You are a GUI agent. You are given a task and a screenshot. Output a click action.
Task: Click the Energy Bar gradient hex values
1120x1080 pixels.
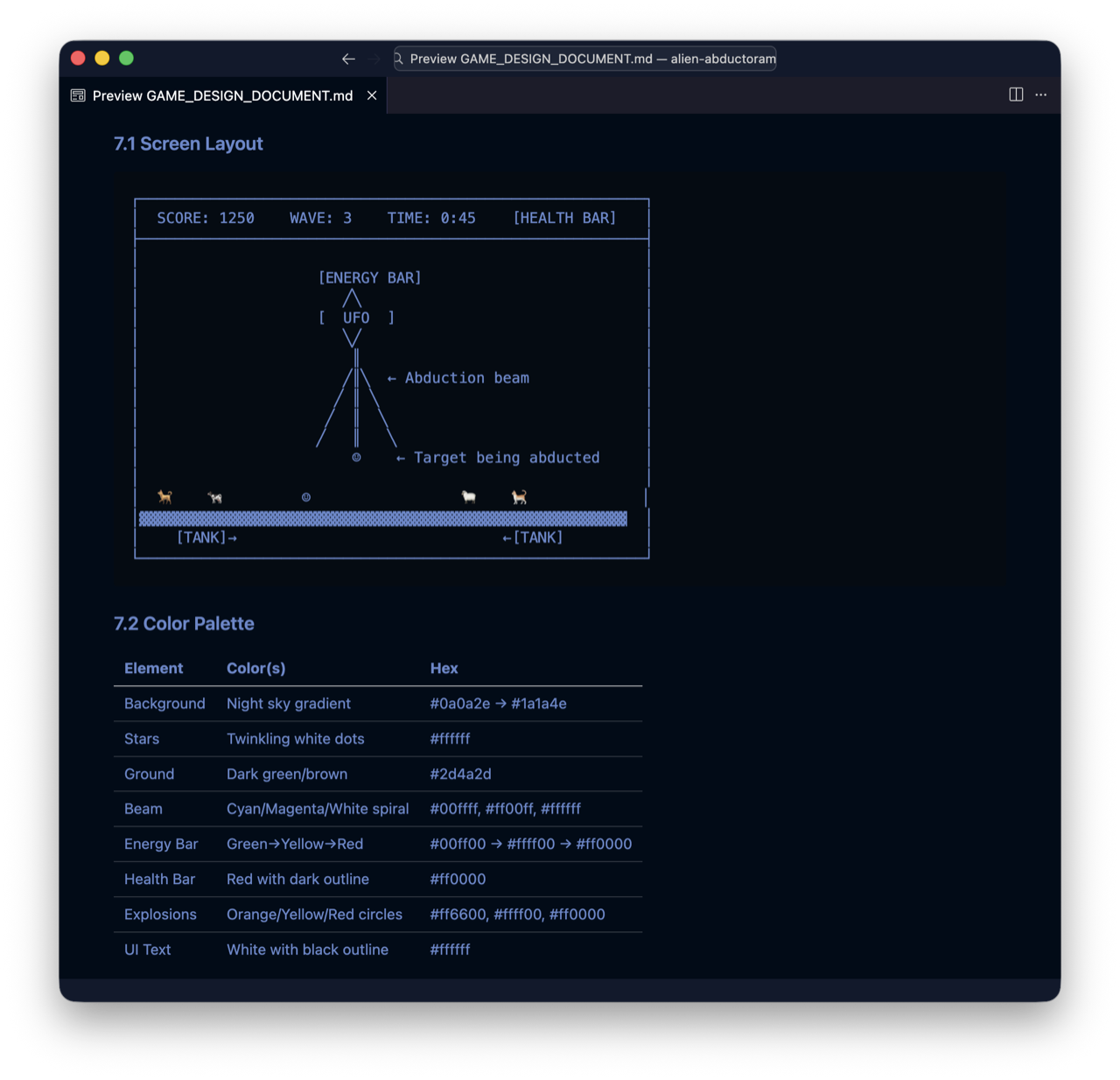(x=530, y=844)
